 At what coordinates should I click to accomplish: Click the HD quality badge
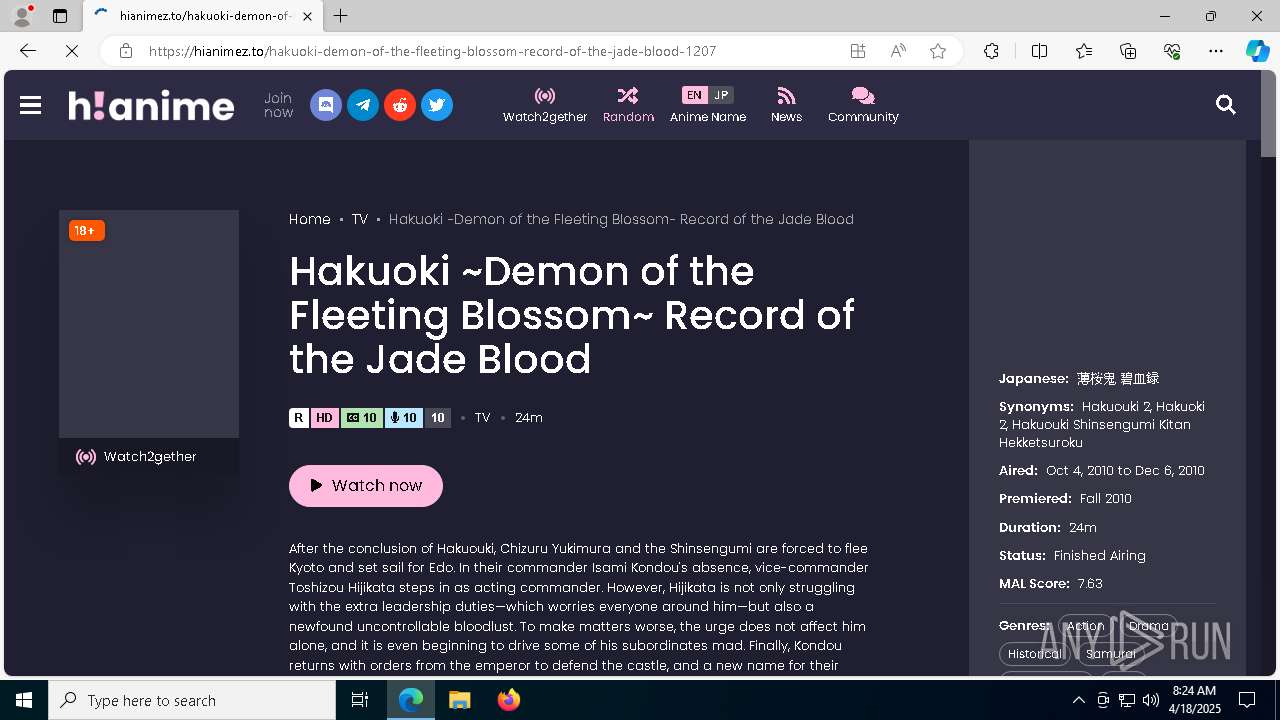coord(324,418)
